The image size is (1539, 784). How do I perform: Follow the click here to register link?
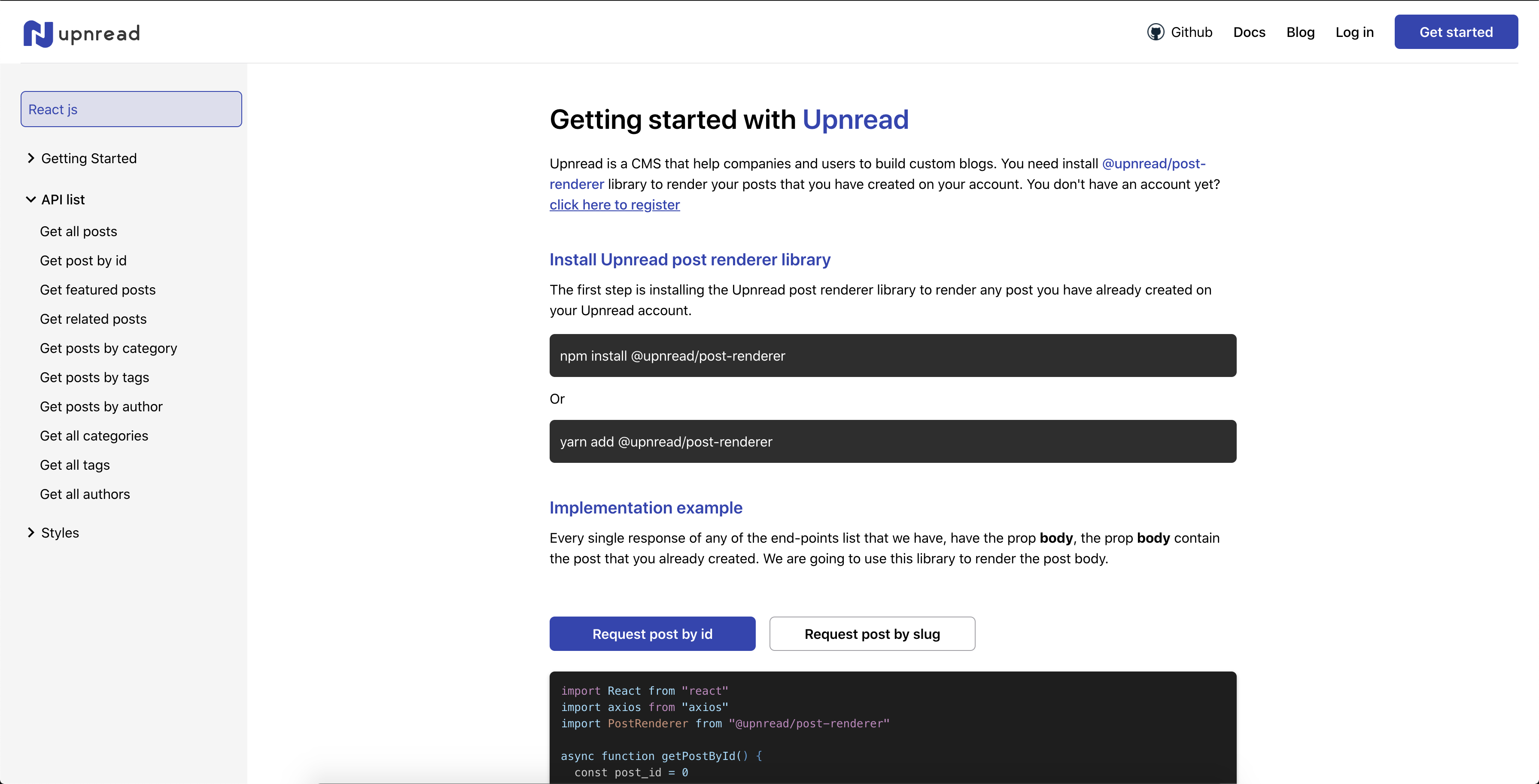614,205
